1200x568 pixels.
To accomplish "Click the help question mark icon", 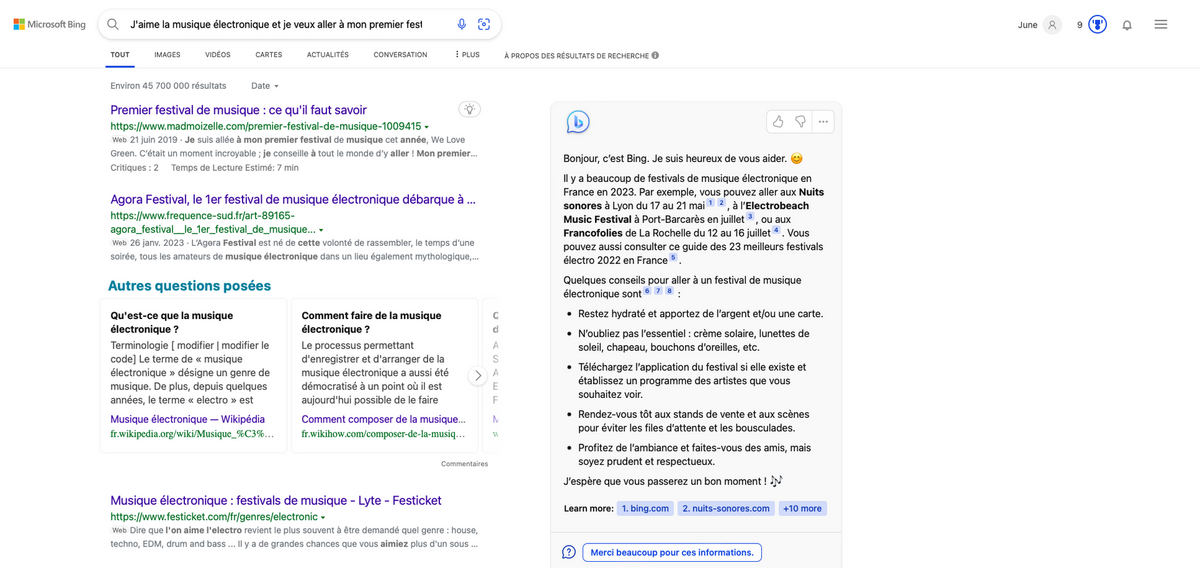I will (x=569, y=552).
